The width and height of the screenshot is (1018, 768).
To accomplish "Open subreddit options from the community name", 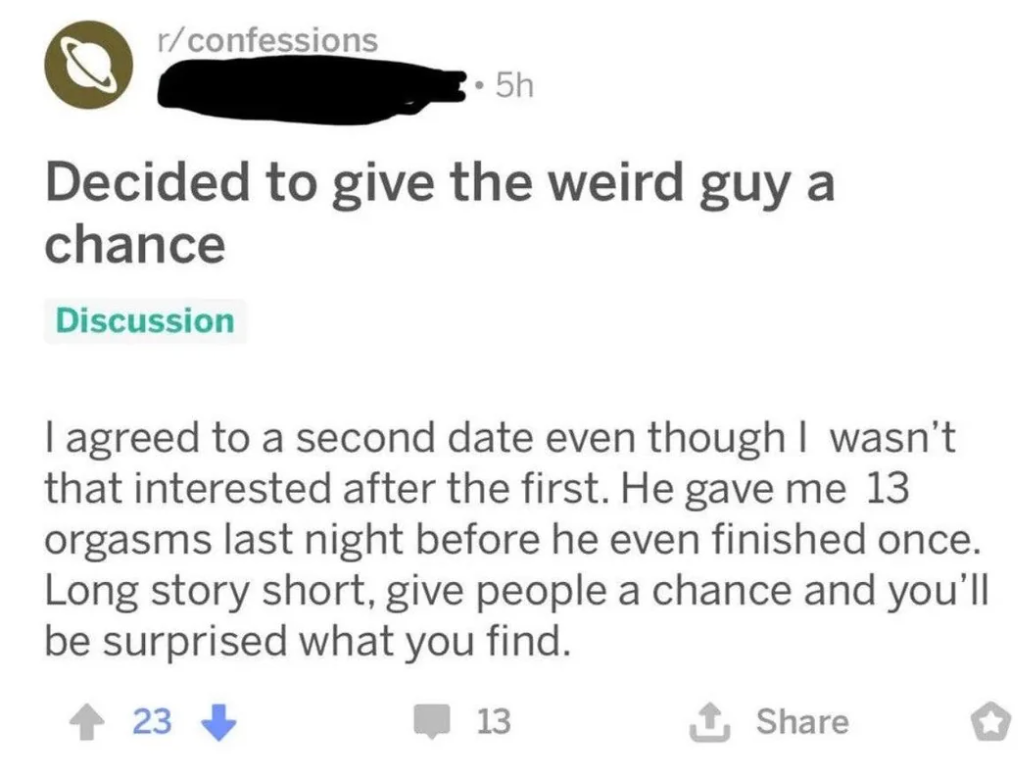I will (263, 40).
